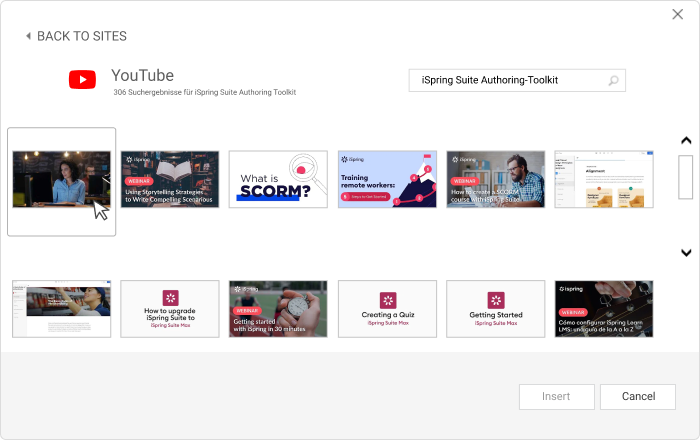
Task: Select the Getting Started iSpring Suite Max video
Action: [x=496, y=309]
